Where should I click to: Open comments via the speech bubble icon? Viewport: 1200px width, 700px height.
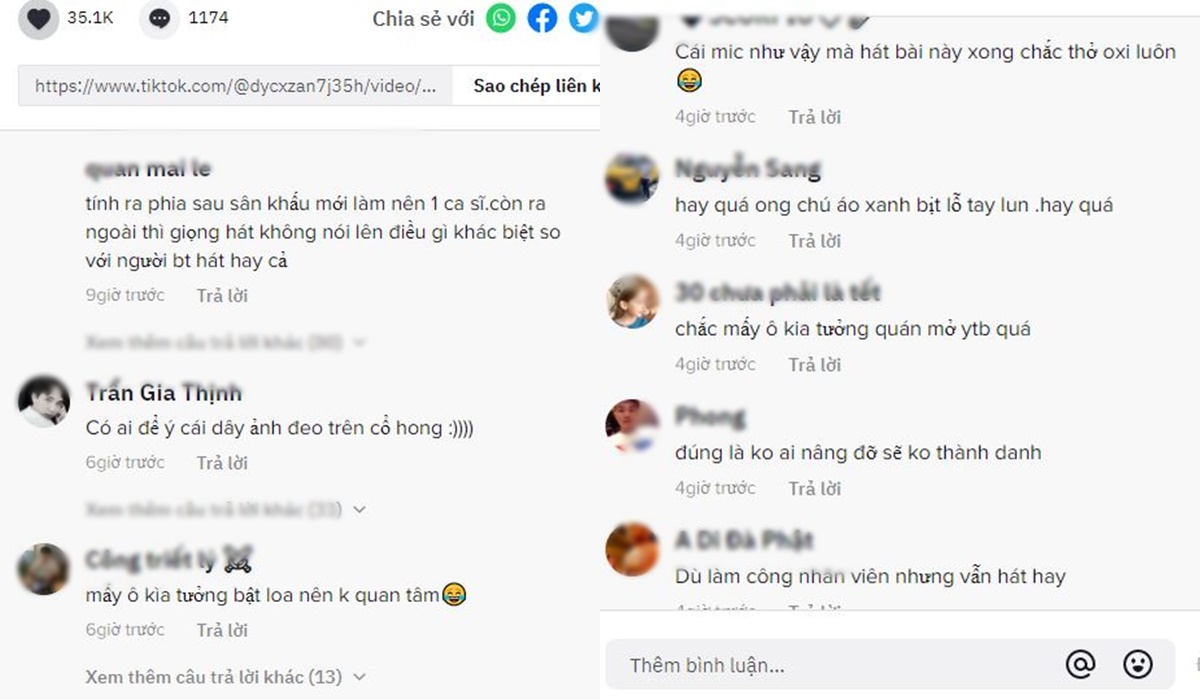point(159,19)
